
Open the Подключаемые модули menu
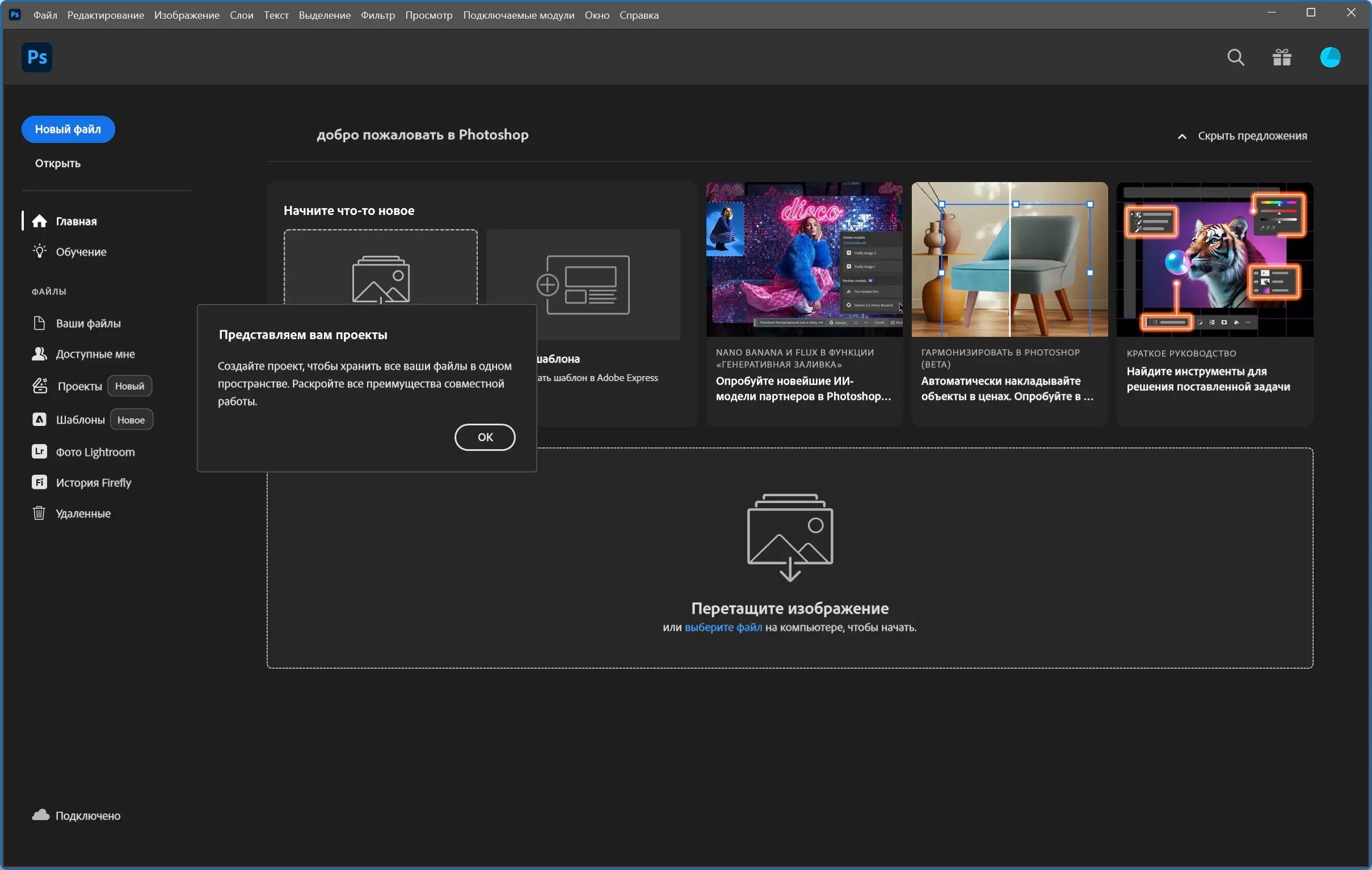coord(519,15)
